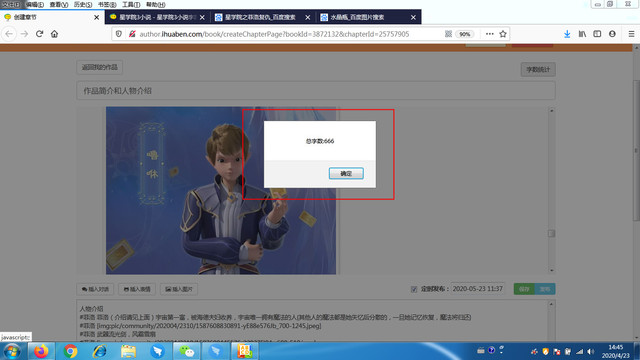This screenshot has width=640, height=360.
Task: Bookmark this page with the star icon
Action: (503, 34)
